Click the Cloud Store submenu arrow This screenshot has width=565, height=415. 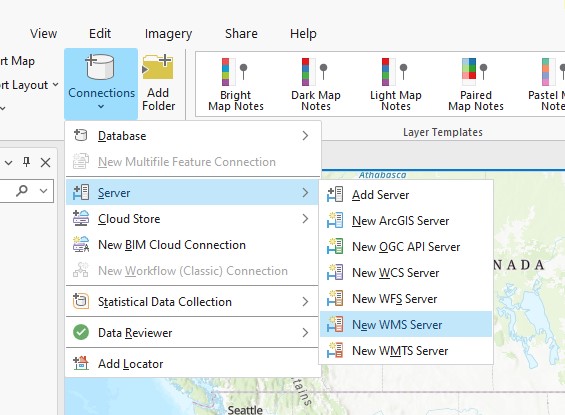tap(305, 219)
